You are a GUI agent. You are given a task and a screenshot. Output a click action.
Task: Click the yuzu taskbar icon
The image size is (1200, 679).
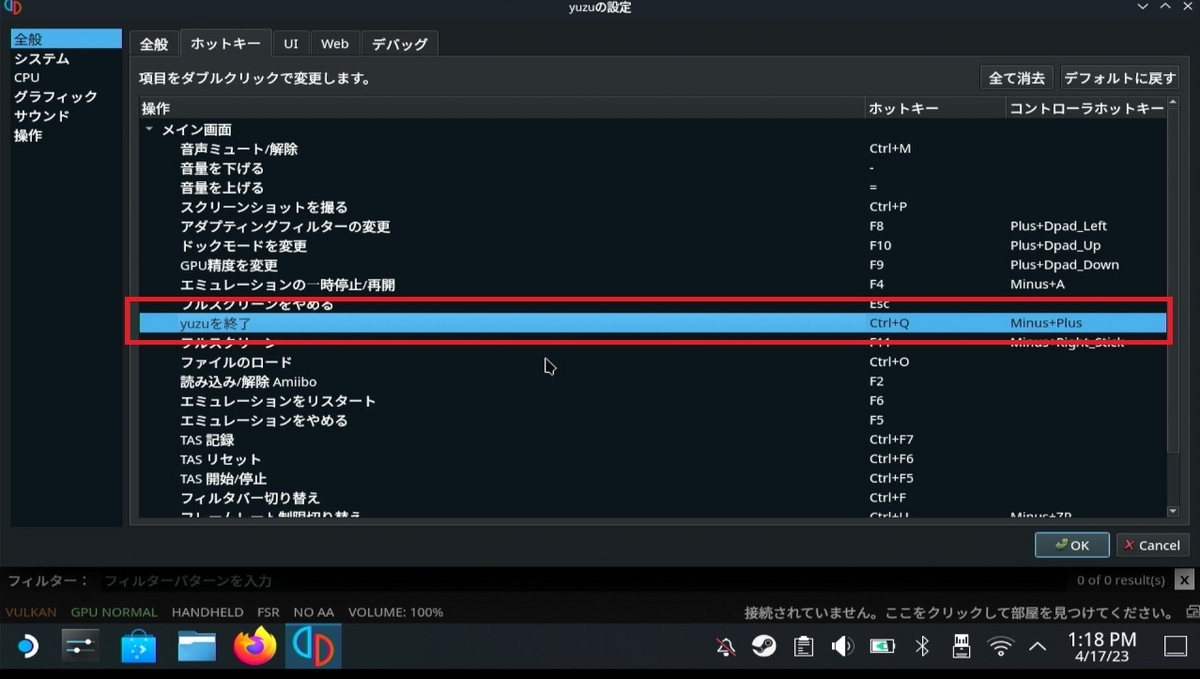pyautogui.click(x=313, y=647)
